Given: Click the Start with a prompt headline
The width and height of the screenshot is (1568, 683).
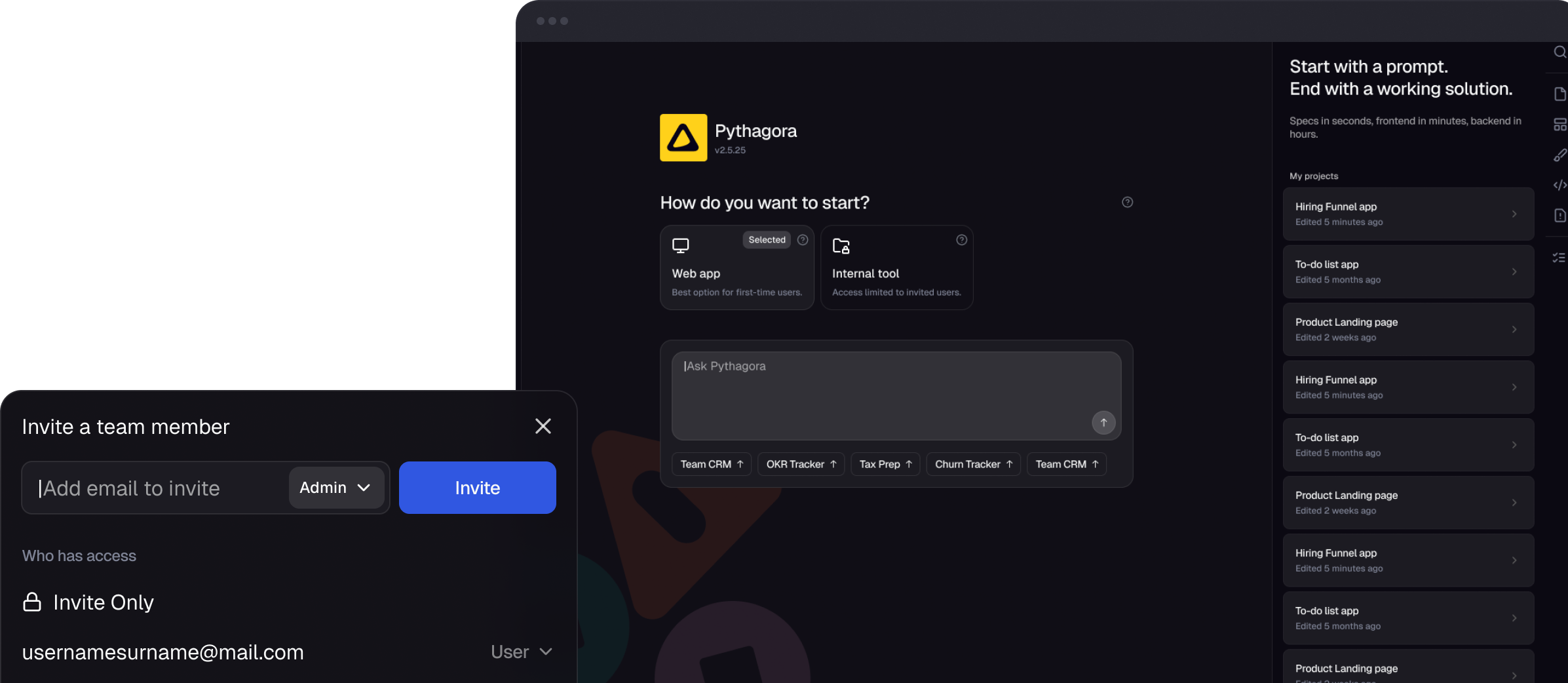Looking at the screenshot, I should [1369, 67].
